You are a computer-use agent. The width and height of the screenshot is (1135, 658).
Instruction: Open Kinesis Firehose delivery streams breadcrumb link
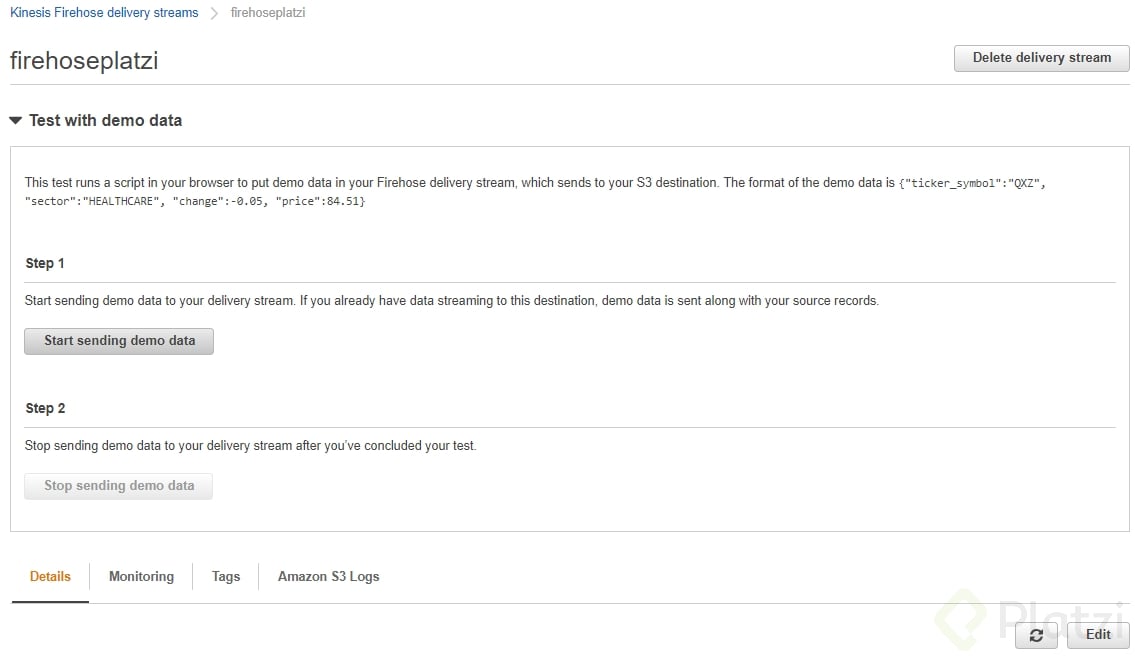(x=104, y=12)
